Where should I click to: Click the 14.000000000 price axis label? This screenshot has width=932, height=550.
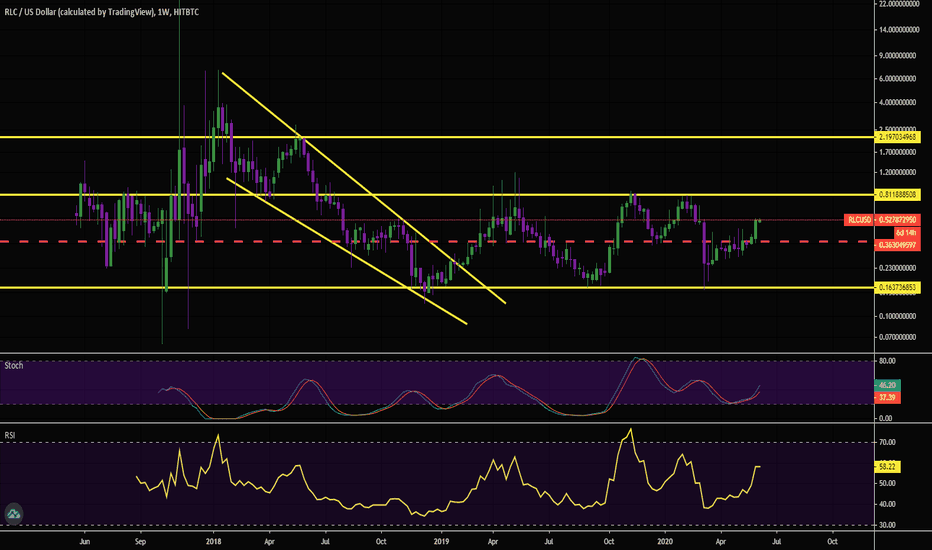898,29
